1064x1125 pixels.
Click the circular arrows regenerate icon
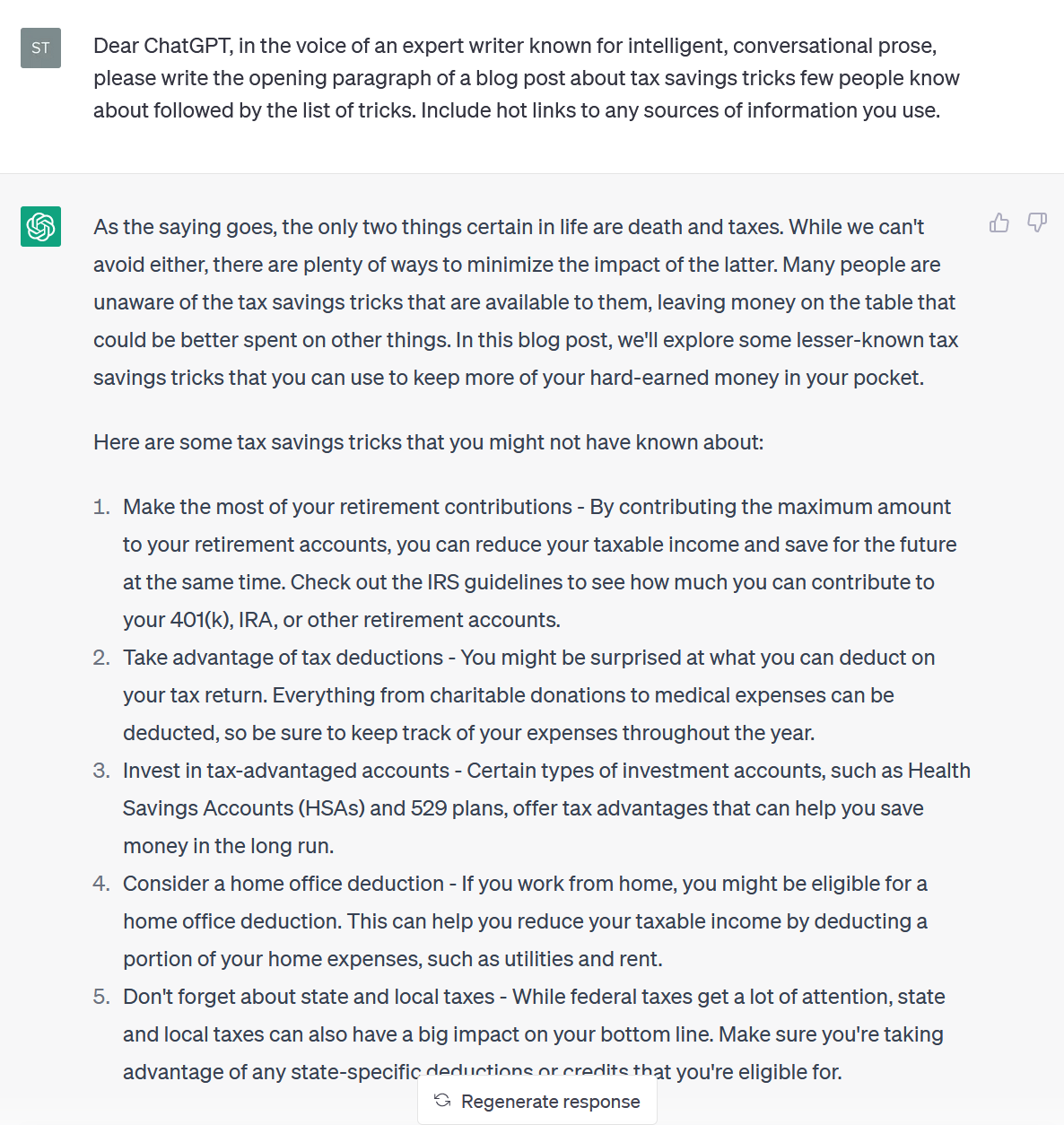(x=442, y=1101)
